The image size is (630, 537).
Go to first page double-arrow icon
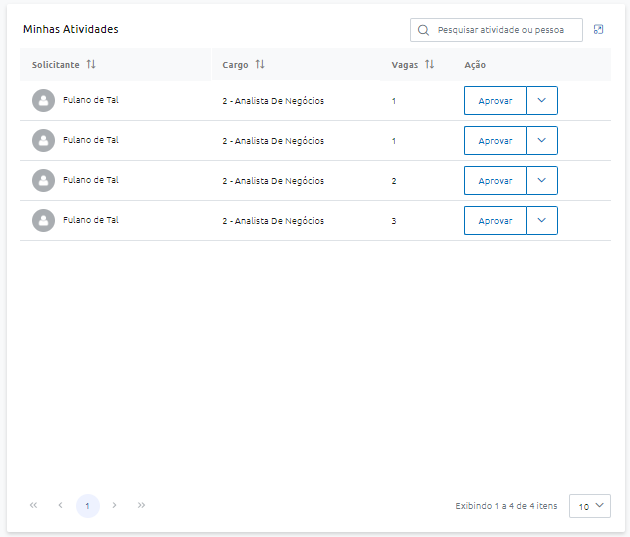(x=33, y=506)
